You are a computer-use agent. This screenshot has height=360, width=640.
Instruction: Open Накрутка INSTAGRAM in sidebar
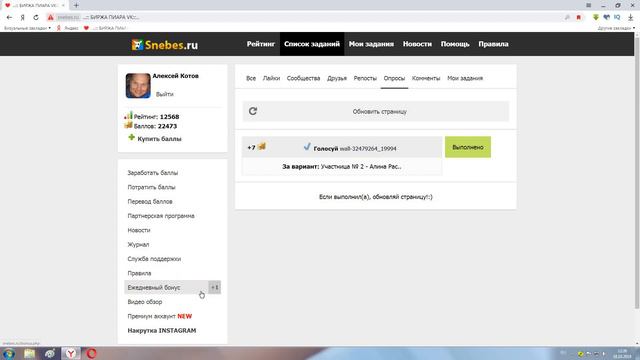[x=162, y=331]
